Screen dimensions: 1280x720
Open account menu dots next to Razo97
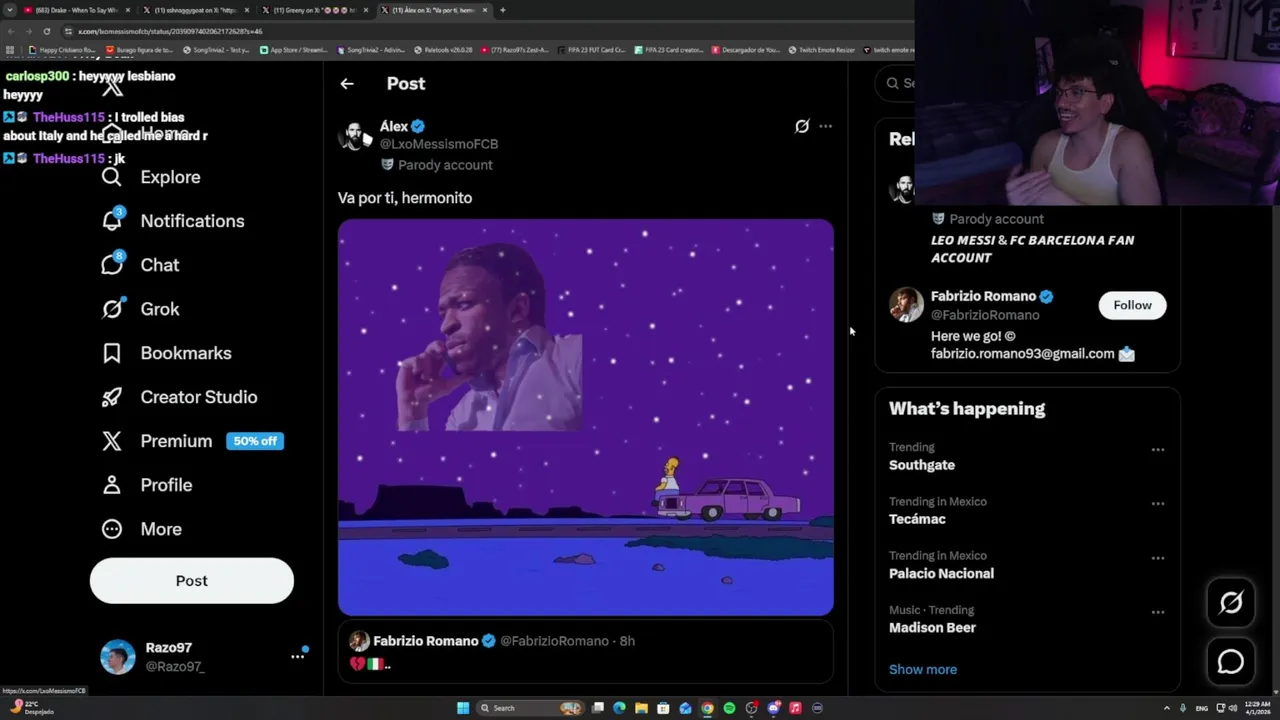[x=297, y=656]
